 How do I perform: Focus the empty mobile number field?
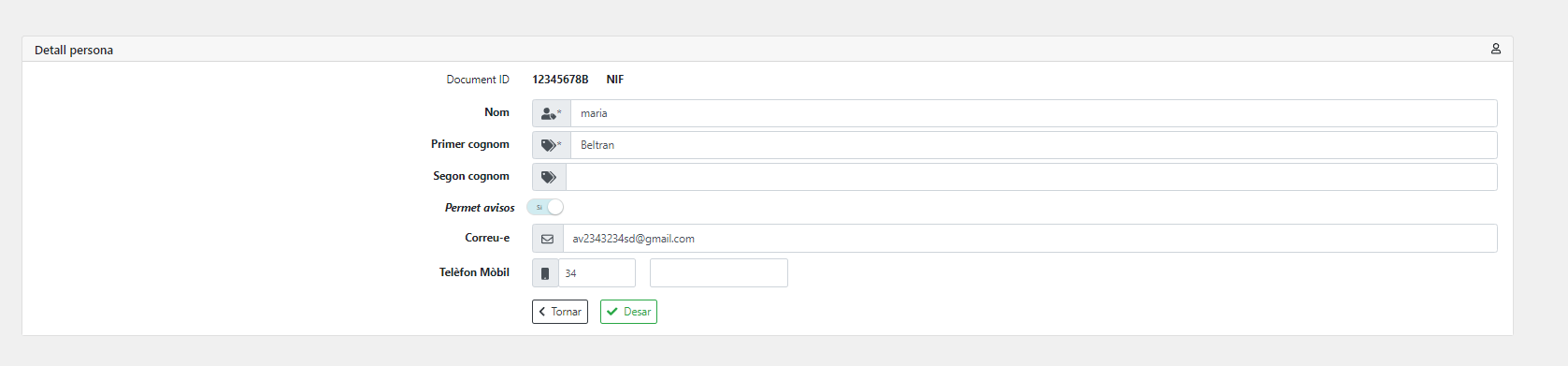[x=719, y=273]
